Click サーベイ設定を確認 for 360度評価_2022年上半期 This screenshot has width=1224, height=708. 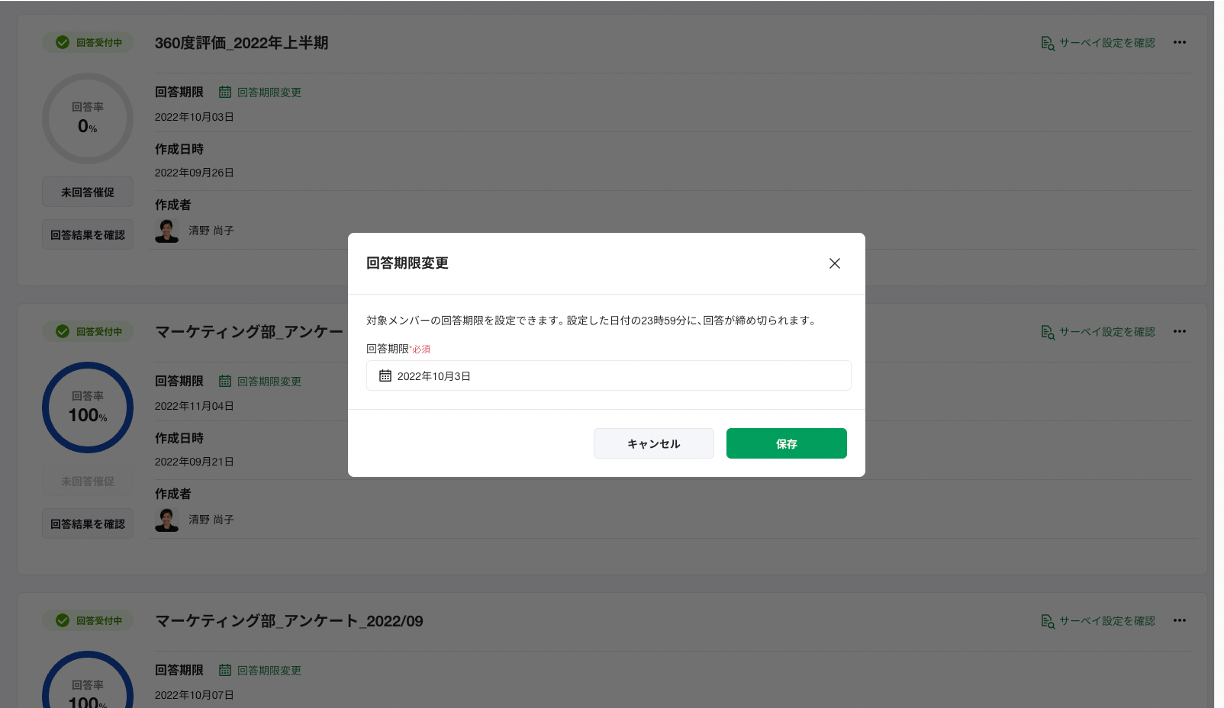[x=1097, y=43]
